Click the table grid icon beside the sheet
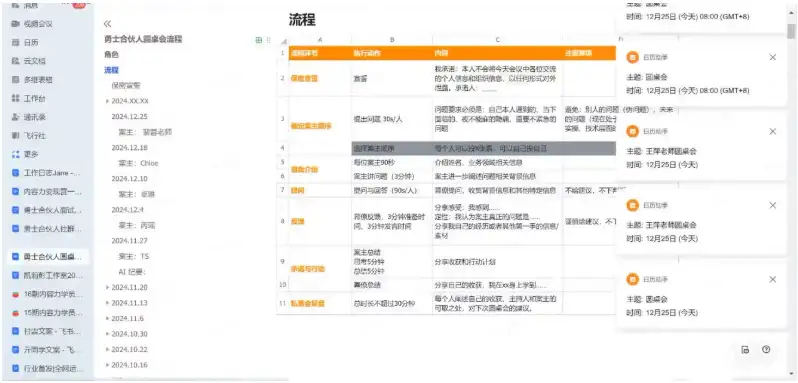 tap(259, 40)
